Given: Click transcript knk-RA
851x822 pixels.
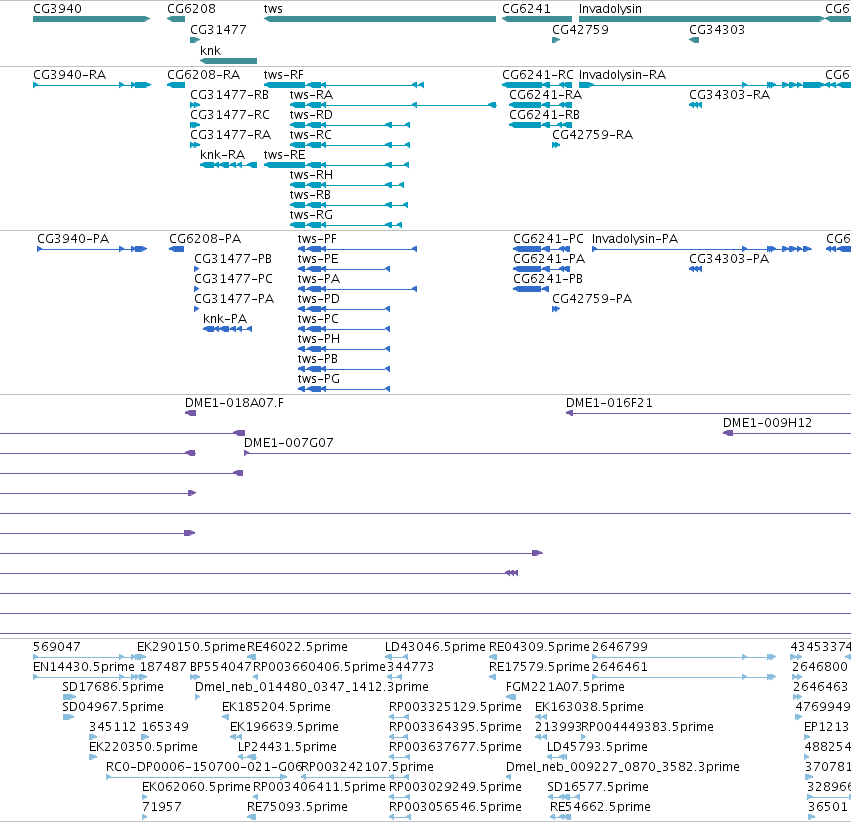Looking at the screenshot, I should click(x=223, y=155).
